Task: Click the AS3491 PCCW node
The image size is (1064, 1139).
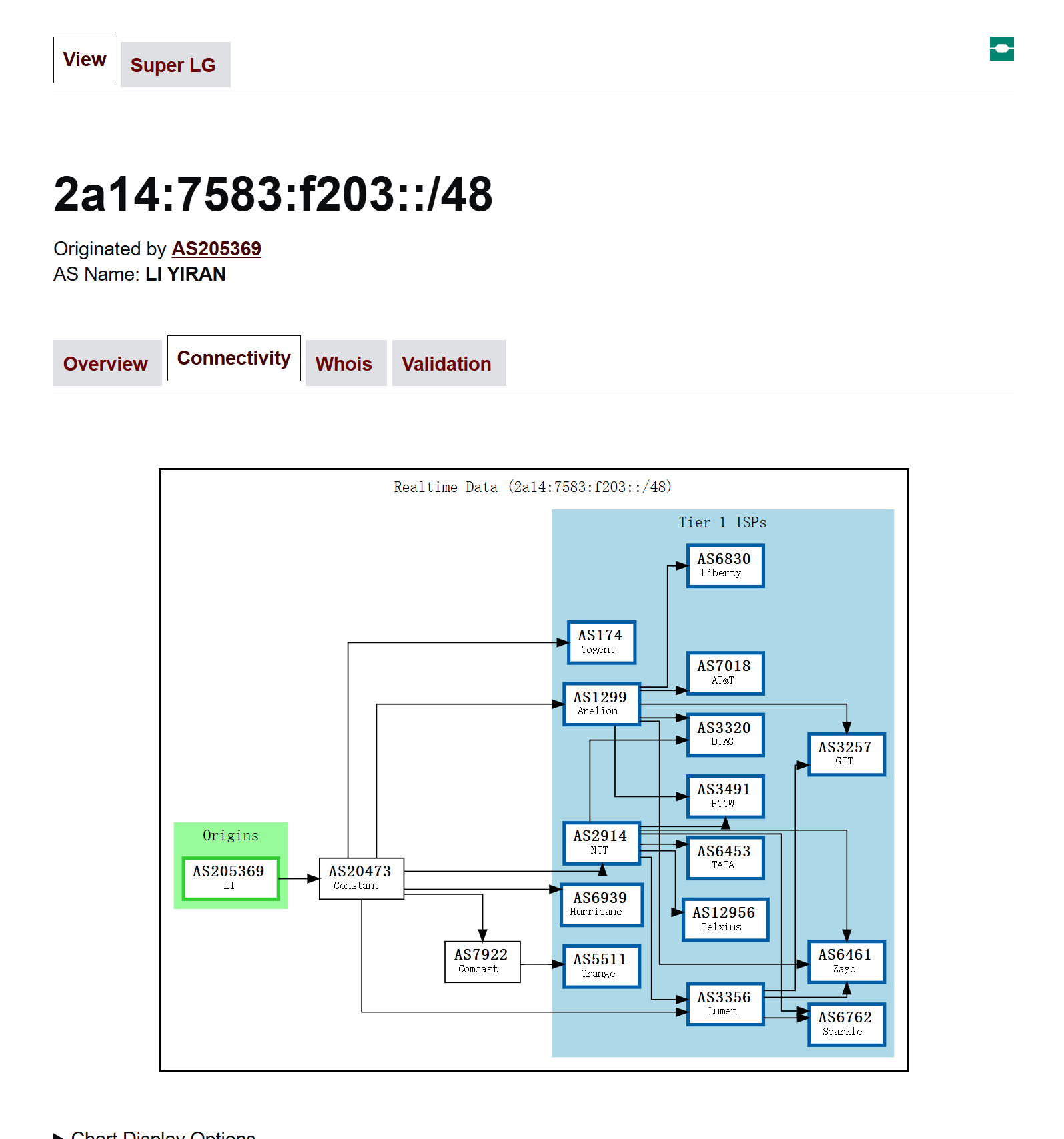Action: click(x=725, y=796)
